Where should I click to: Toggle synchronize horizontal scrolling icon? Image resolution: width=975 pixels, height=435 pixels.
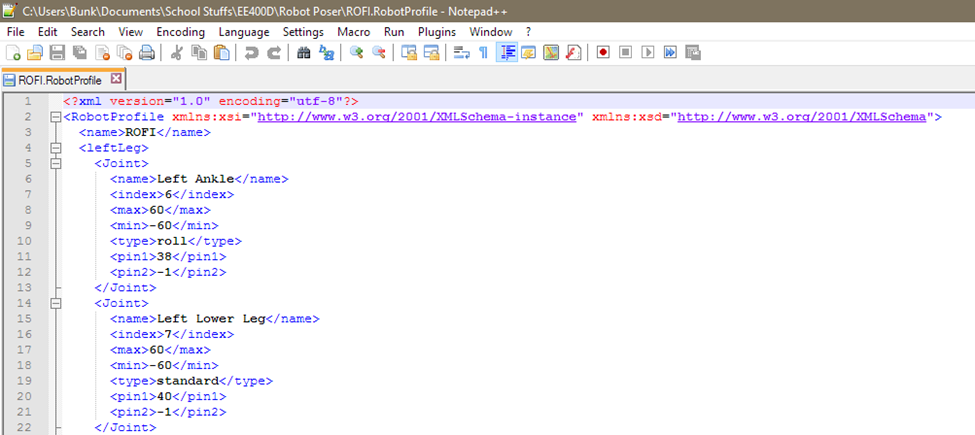click(431, 53)
